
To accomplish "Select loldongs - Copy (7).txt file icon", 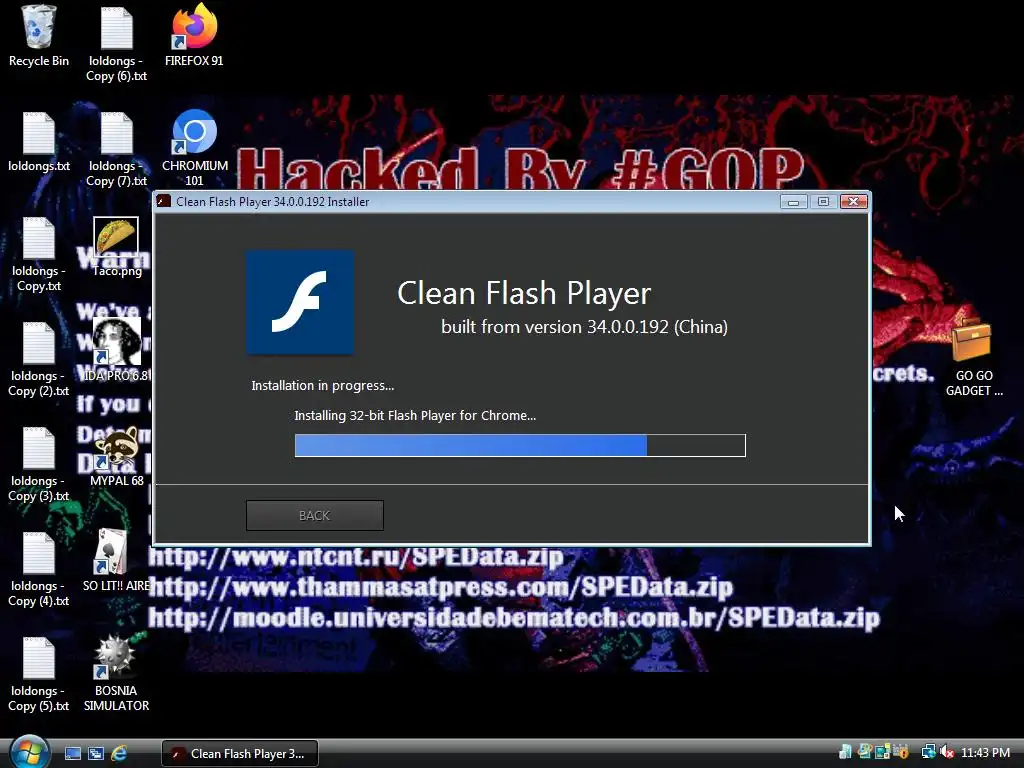I will pyautogui.click(x=116, y=149).
